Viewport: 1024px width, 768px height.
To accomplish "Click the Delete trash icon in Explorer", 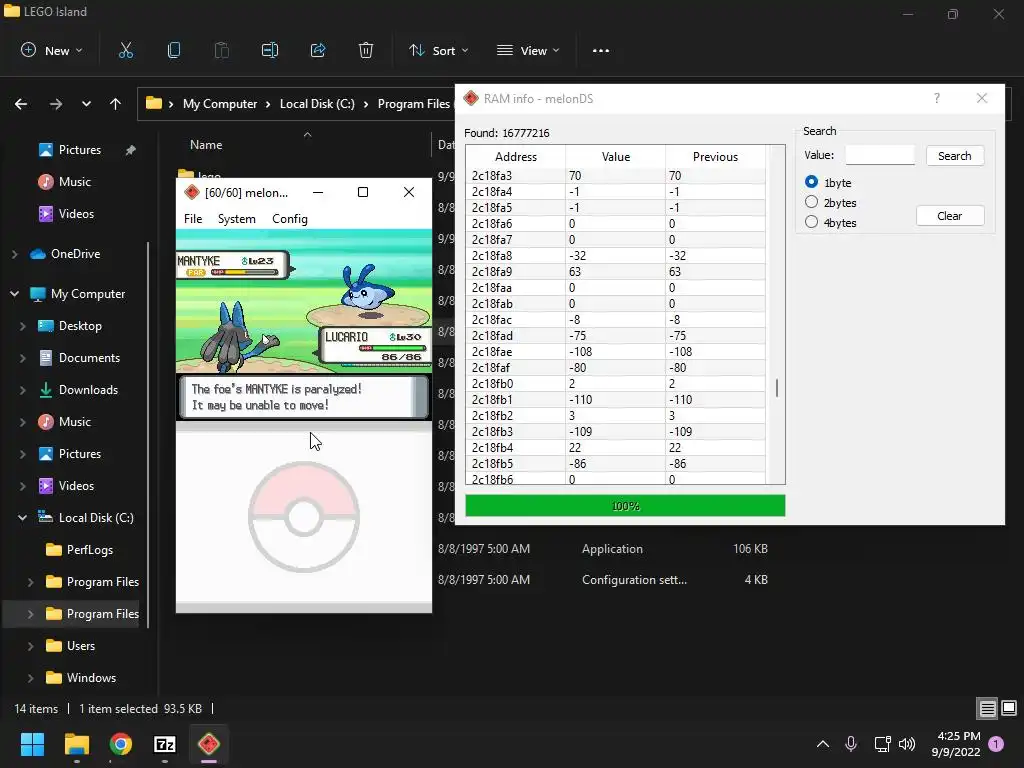I will 366,50.
